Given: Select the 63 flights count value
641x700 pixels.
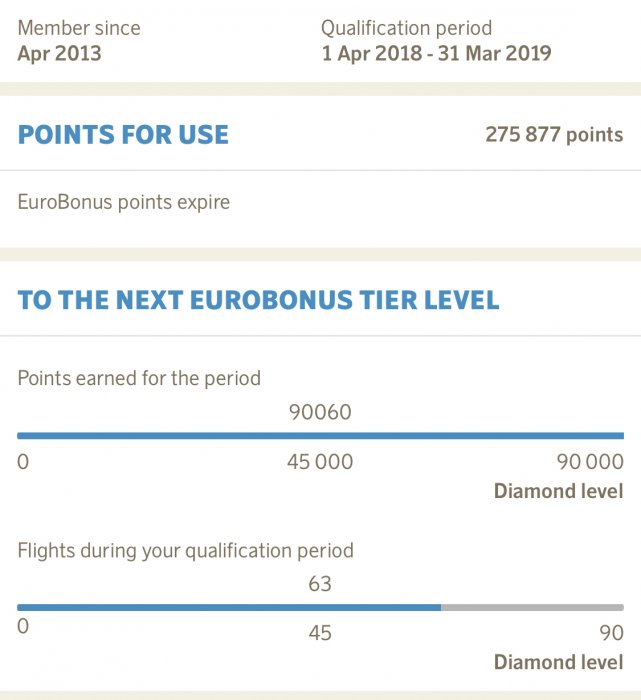Looking at the screenshot, I should [320, 583].
